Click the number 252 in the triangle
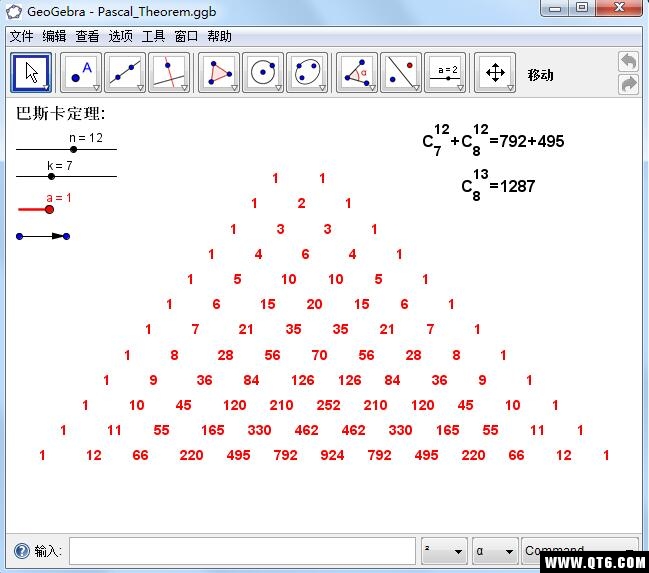The image size is (649, 573). coord(329,405)
